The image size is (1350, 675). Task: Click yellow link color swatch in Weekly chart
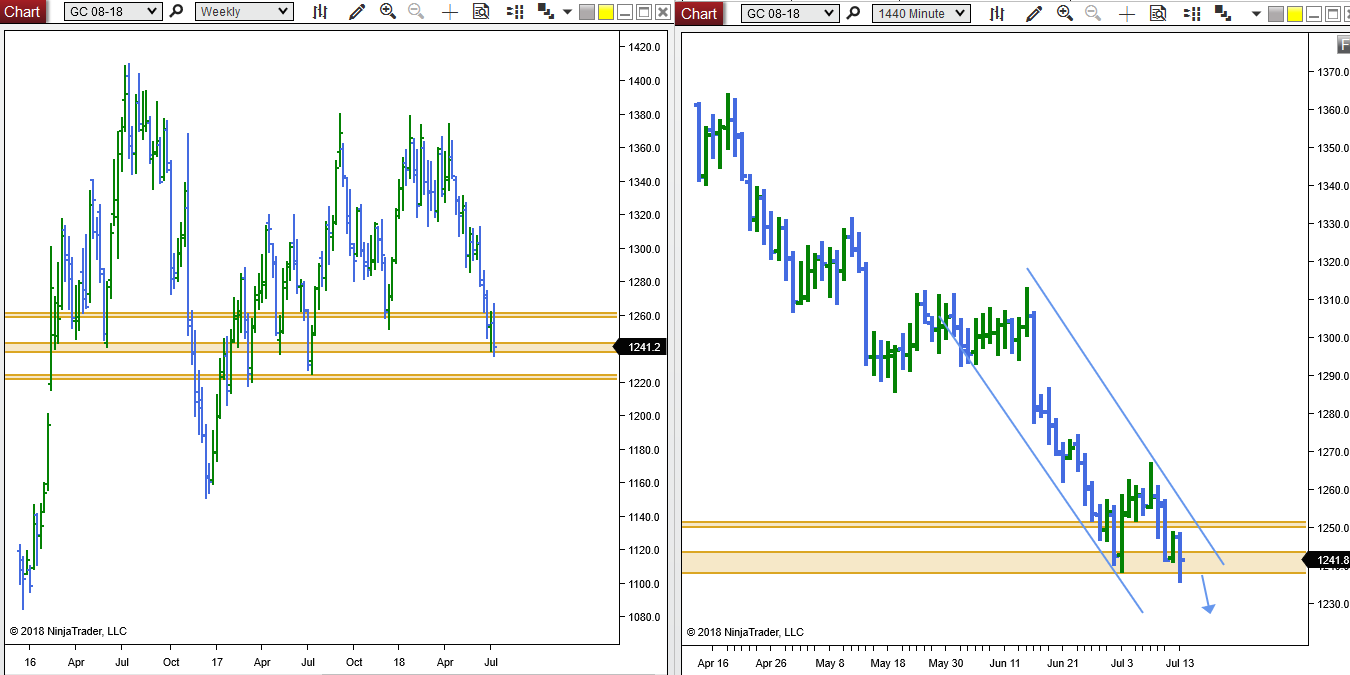point(606,12)
